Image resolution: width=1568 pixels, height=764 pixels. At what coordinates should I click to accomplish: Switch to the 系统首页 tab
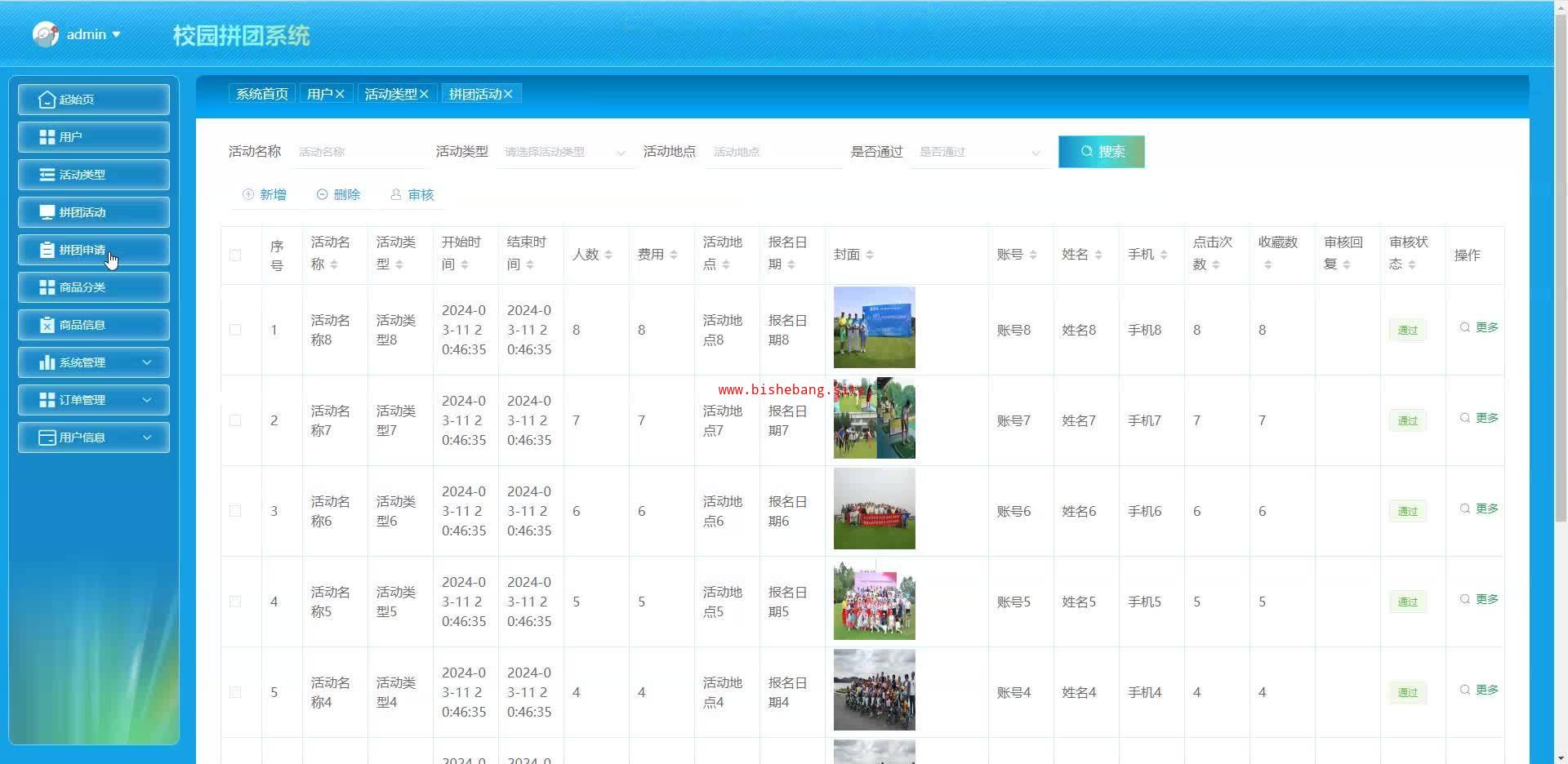pos(262,95)
